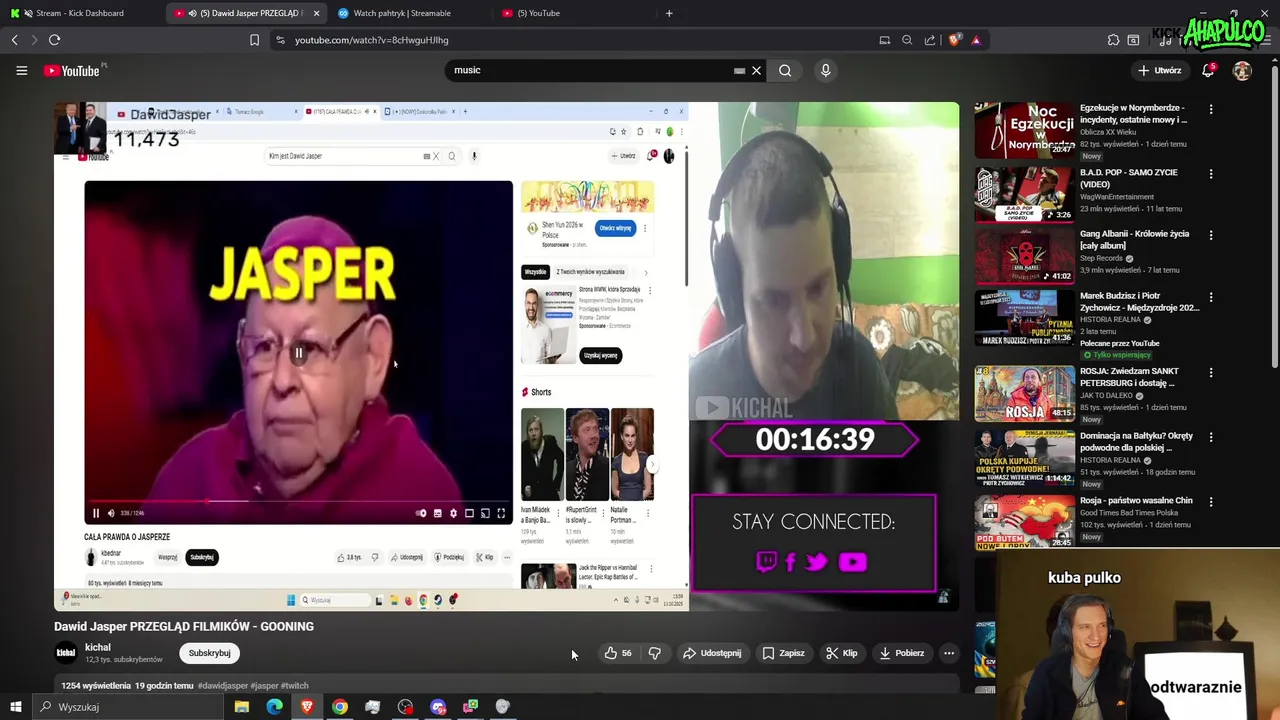Open options menu for Rosja państwo wasalne video
1280x720 pixels.
(1211, 501)
